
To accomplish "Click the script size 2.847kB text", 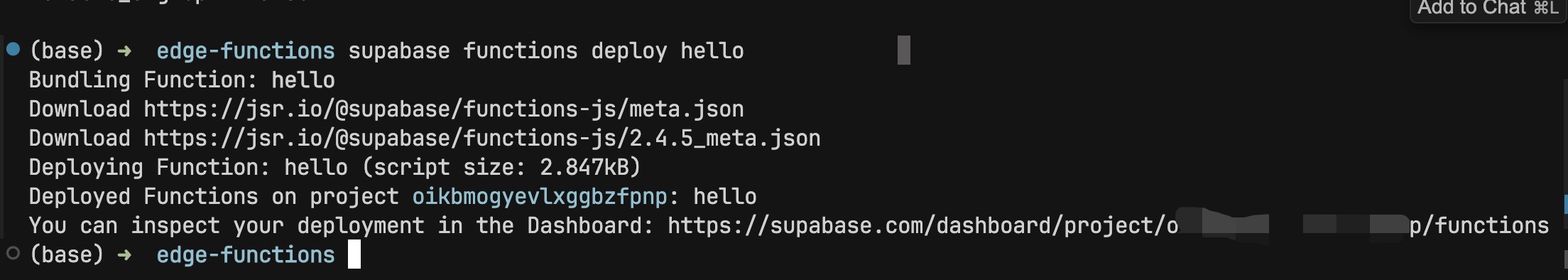I will click(x=501, y=168).
